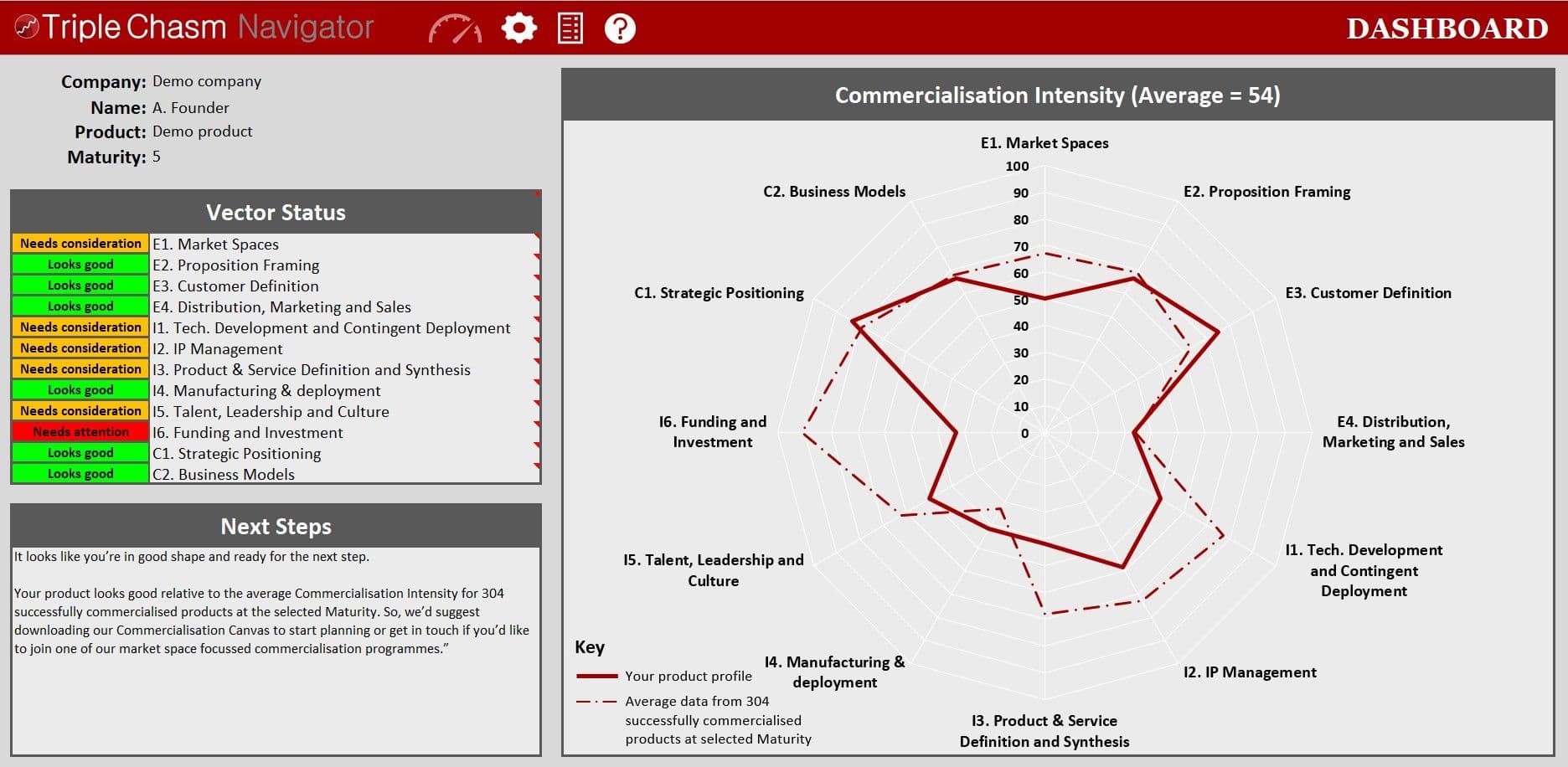Click the Maturity value field
This screenshot has width=1568, height=767.
coord(157,157)
